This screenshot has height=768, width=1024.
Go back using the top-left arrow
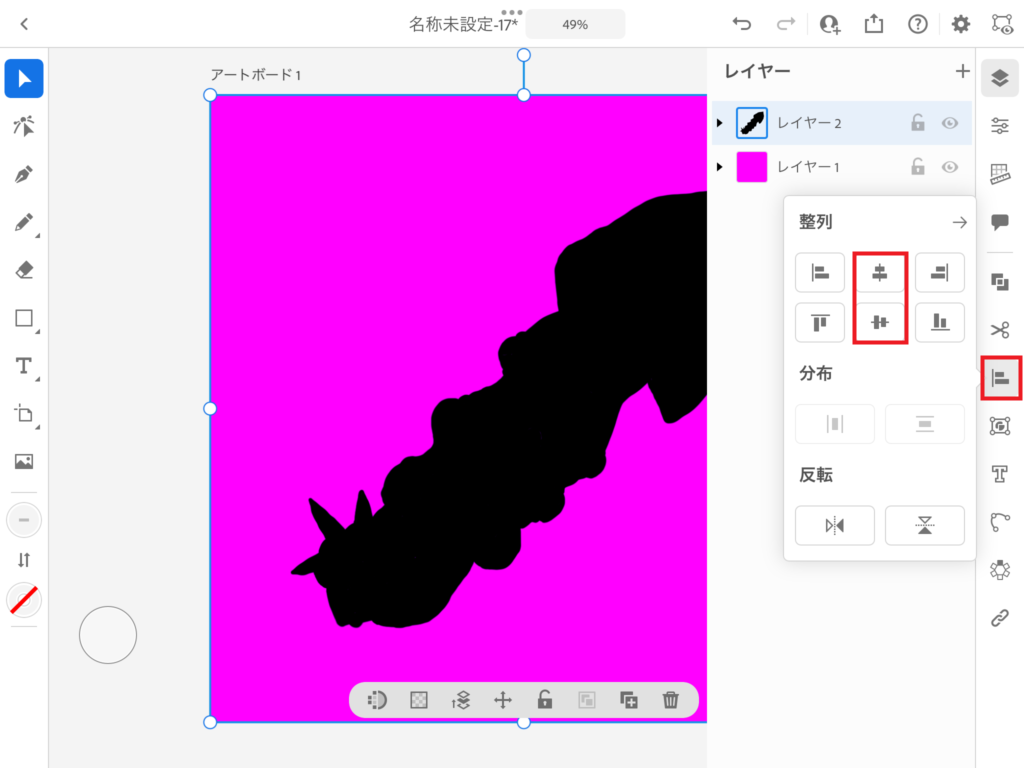[24, 24]
